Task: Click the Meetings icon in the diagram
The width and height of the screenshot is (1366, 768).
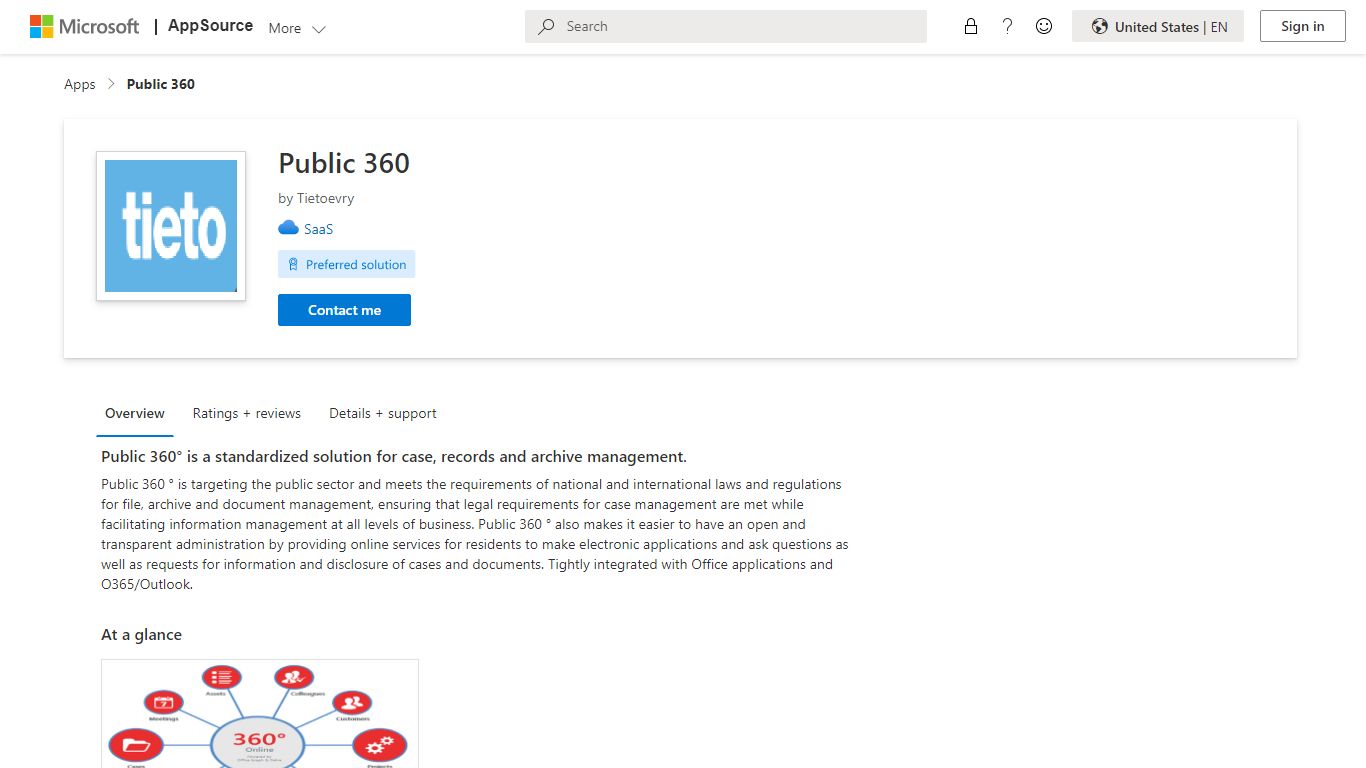Action: pyautogui.click(x=163, y=702)
